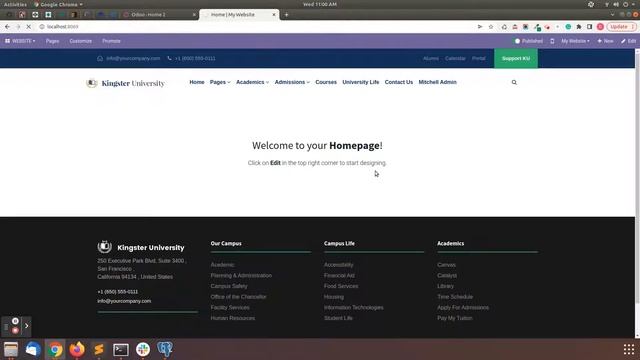Click the house-shaped extension icon
The width and height of the screenshot is (640, 360).
point(504,27)
